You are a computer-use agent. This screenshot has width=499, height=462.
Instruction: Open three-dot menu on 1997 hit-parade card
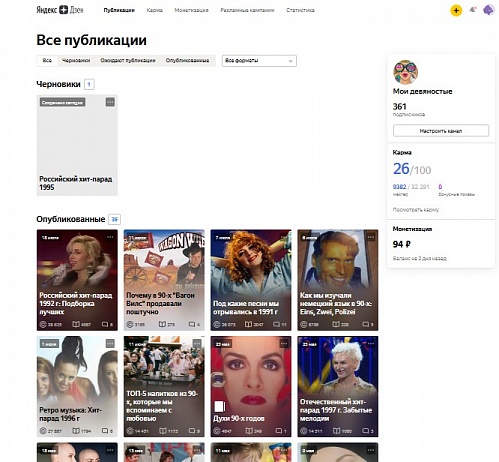371,343
